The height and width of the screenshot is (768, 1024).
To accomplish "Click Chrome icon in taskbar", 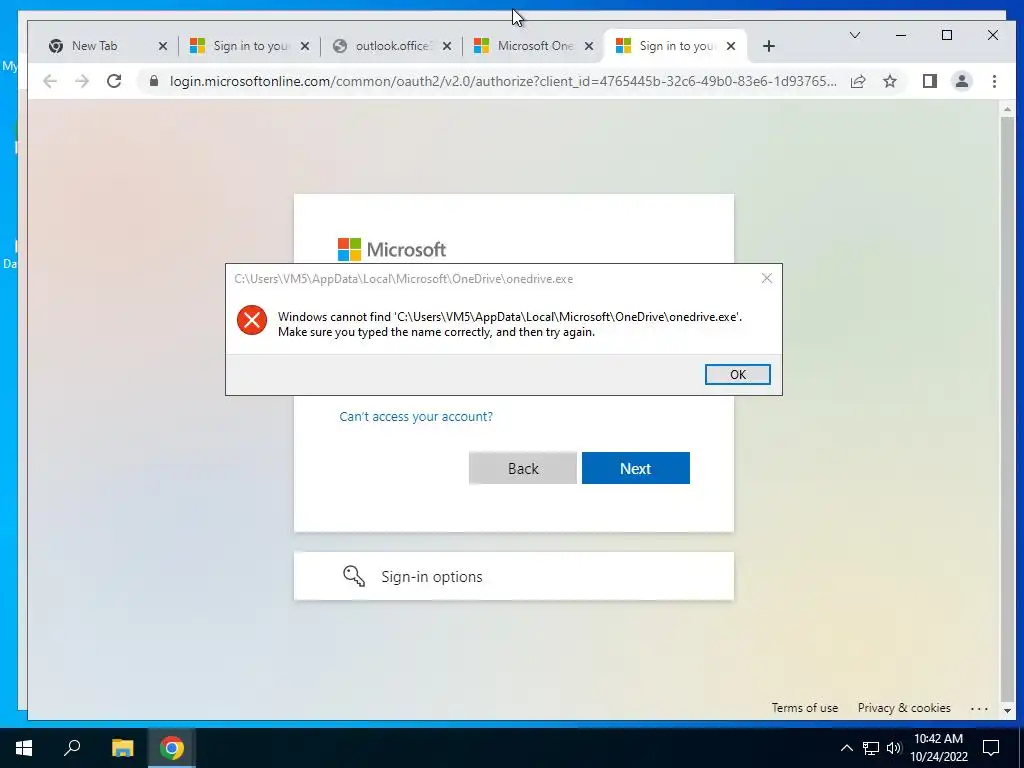I will click(x=172, y=748).
